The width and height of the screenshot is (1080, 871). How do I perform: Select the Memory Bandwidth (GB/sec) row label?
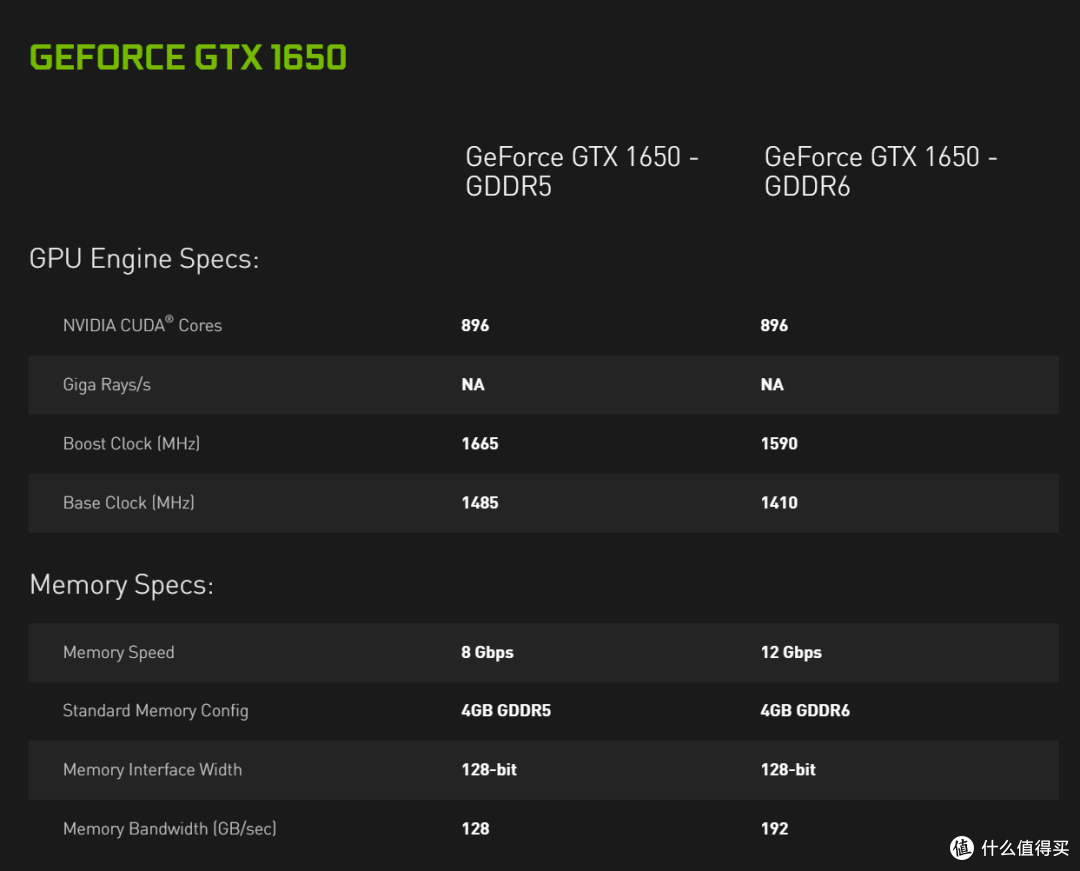tap(169, 829)
